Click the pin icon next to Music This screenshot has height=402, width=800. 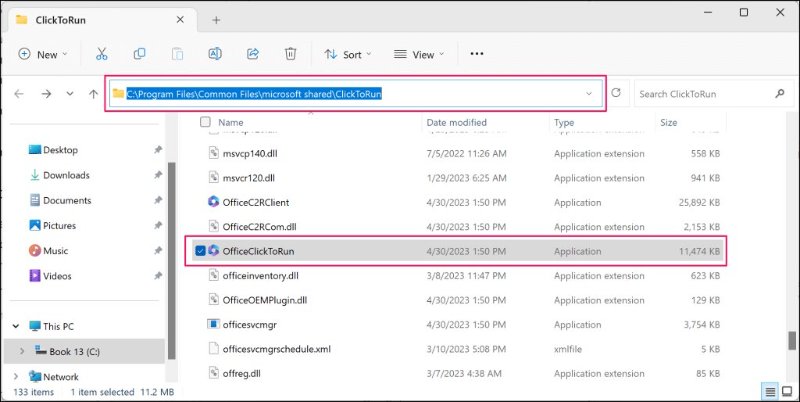pyautogui.click(x=158, y=251)
